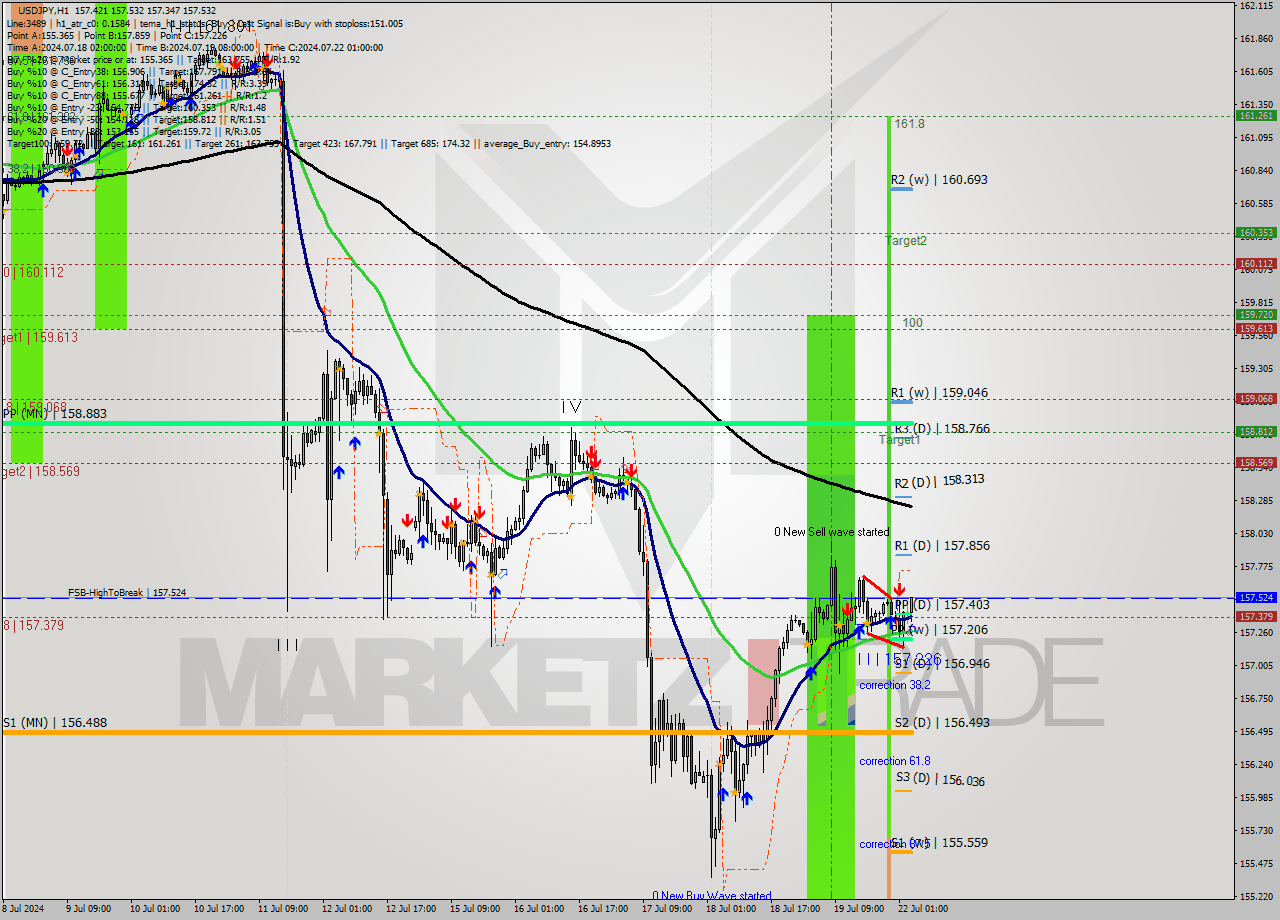
Task: Select the 'R2 (w) | 160.693' resistance label
Action: (x=940, y=180)
